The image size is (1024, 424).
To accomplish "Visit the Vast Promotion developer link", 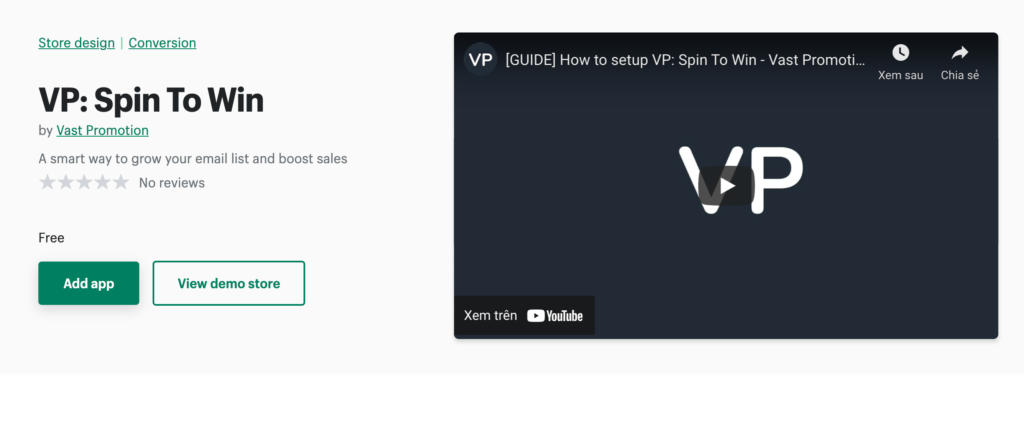I will tap(103, 131).
